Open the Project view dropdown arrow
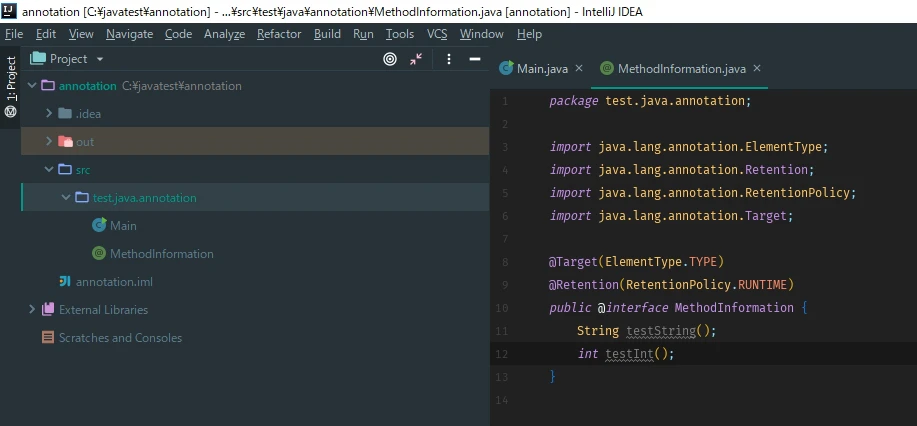 click(x=99, y=60)
